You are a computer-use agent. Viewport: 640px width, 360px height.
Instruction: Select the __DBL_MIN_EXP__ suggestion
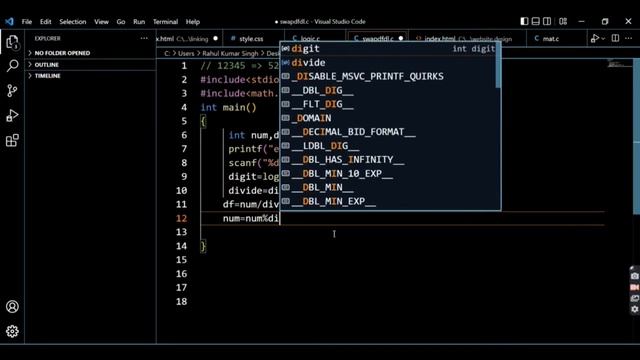(x=388, y=201)
